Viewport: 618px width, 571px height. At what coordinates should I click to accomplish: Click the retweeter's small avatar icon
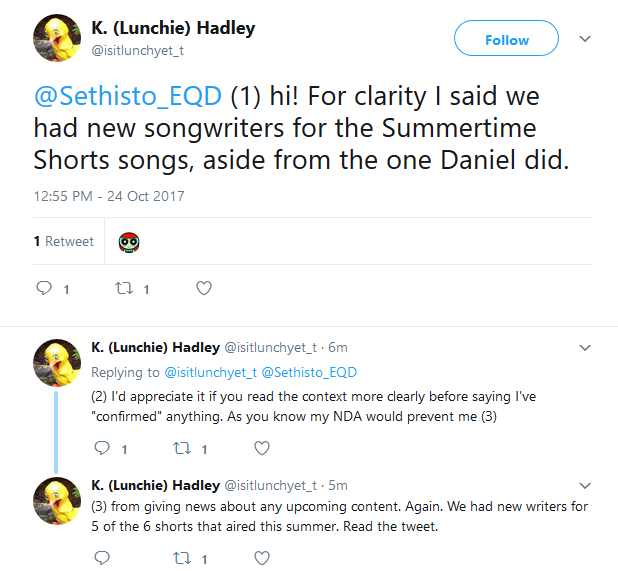pyautogui.click(x=128, y=241)
